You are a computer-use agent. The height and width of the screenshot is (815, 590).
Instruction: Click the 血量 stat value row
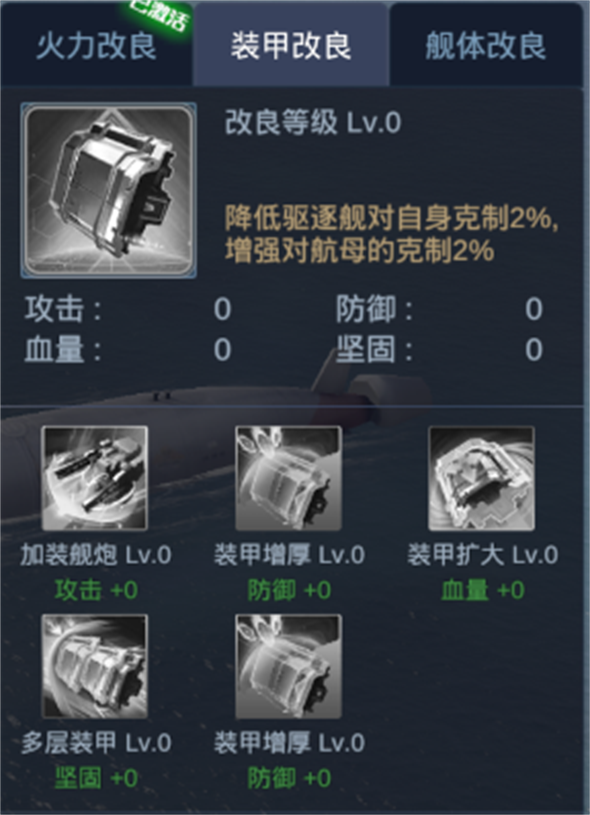128,349
